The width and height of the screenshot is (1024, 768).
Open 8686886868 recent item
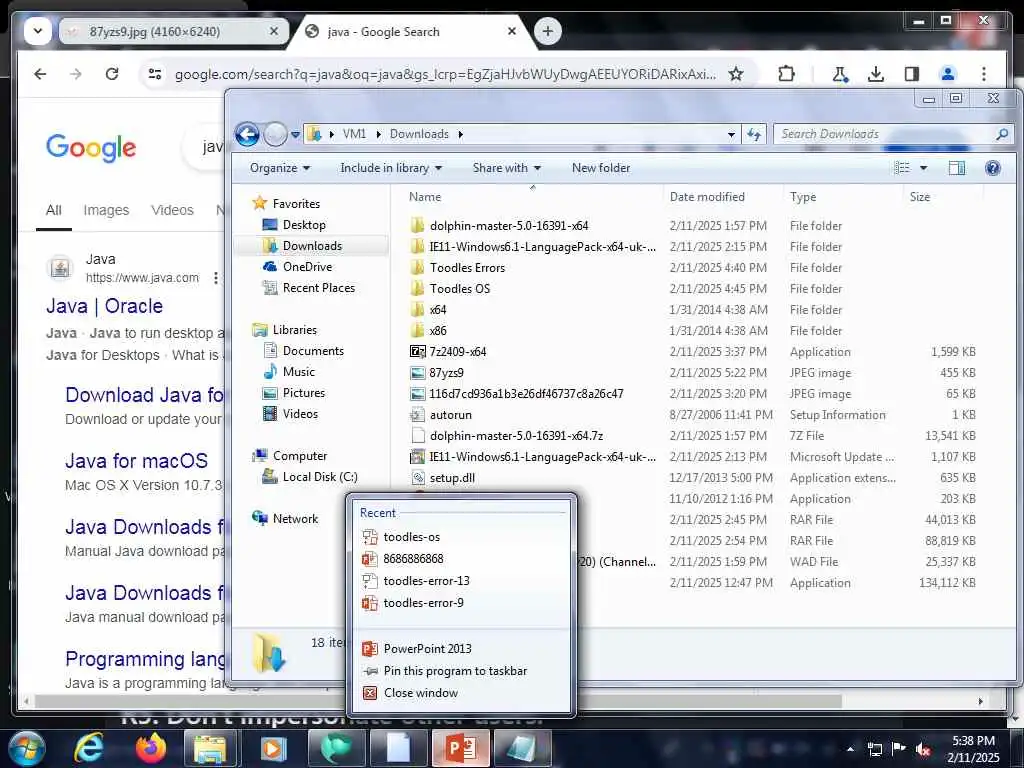pos(461,559)
